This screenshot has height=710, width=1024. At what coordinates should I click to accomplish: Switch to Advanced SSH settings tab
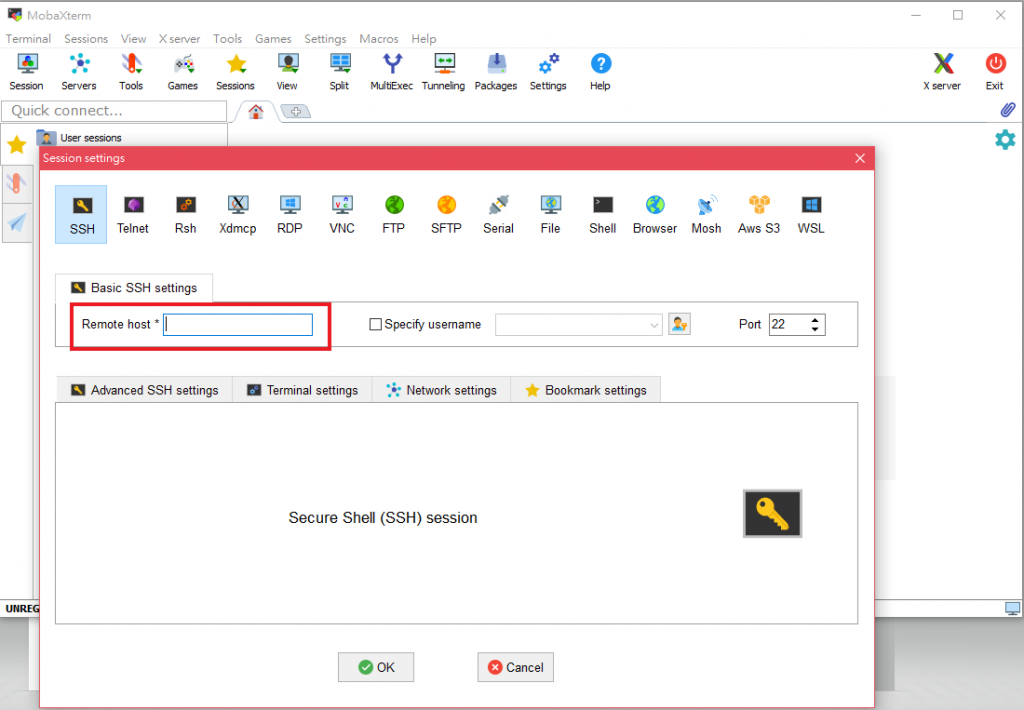[144, 390]
